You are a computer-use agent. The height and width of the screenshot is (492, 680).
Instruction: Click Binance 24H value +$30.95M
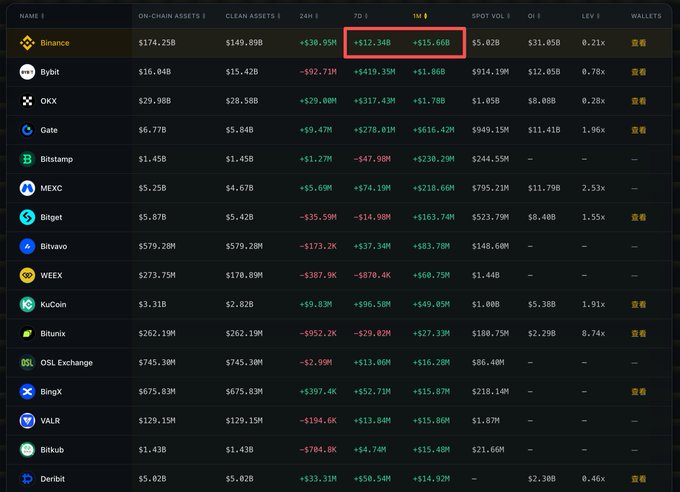[x=318, y=43]
